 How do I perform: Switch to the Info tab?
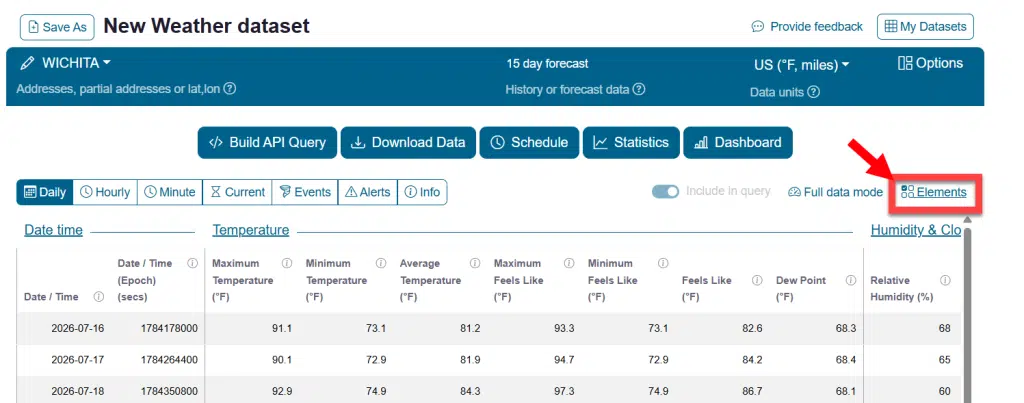(x=423, y=192)
